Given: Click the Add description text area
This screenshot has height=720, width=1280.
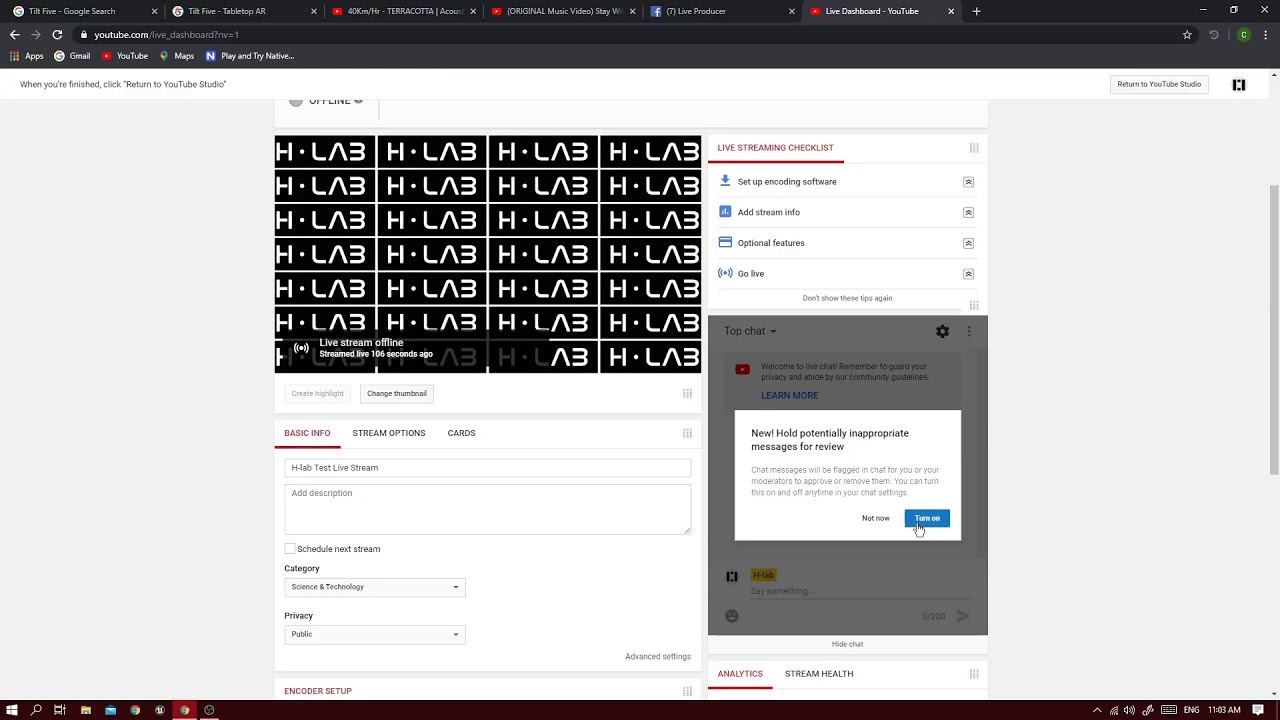Looking at the screenshot, I should (x=488, y=509).
